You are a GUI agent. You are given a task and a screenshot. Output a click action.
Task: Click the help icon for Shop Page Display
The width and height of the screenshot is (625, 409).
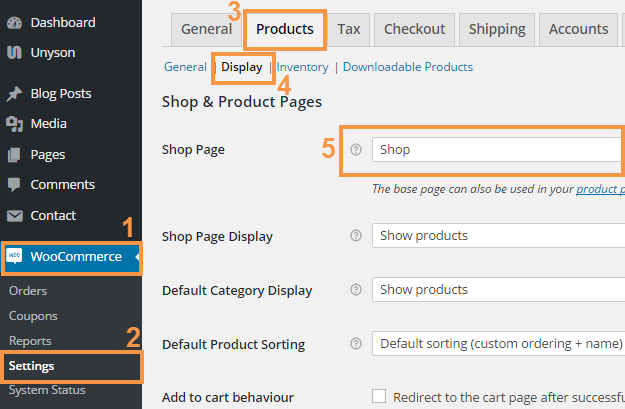click(x=356, y=236)
